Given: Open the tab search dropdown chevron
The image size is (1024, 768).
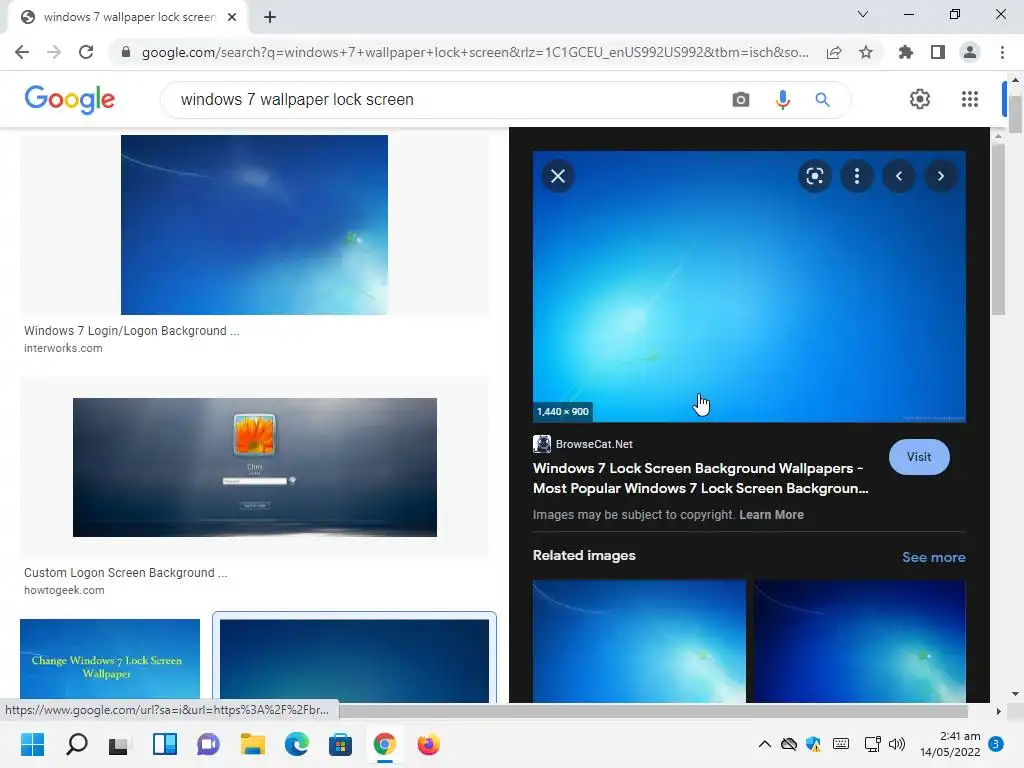Looking at the screenshot, I should [x=863, y=14].
